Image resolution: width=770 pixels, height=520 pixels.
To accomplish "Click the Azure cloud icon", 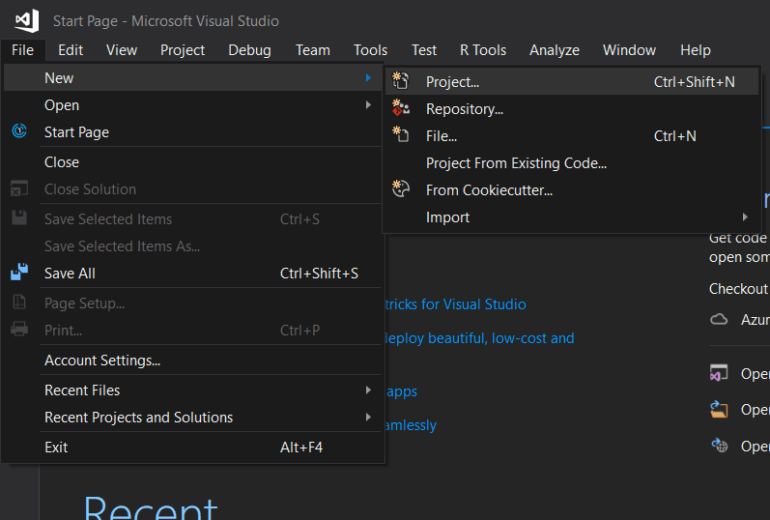I will click(719, 320).
